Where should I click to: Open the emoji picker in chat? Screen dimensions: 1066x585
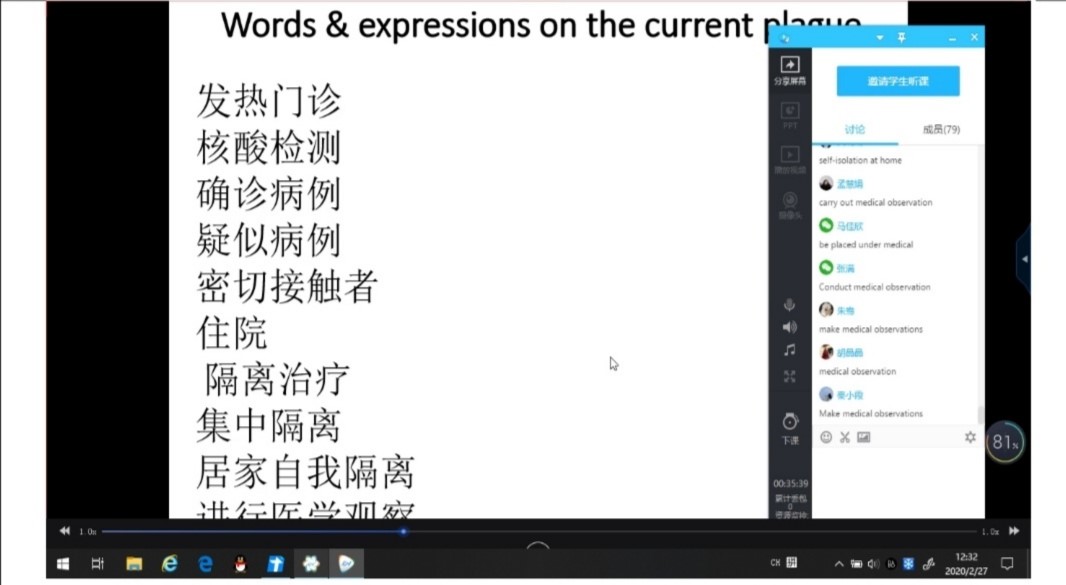point(826,437)
